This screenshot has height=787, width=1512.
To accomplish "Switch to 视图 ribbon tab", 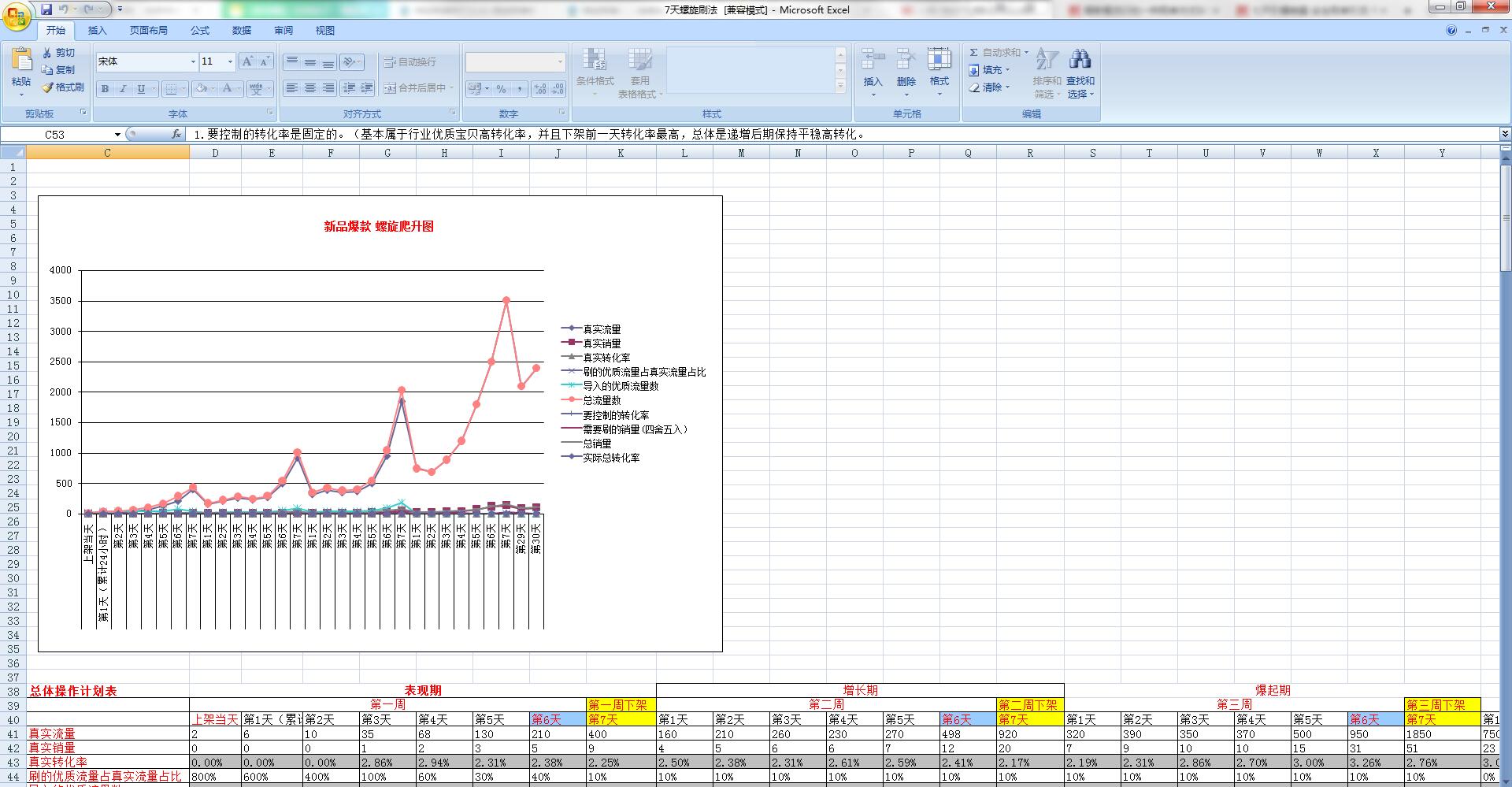I will pyautogui.click(x=325, y=31).
